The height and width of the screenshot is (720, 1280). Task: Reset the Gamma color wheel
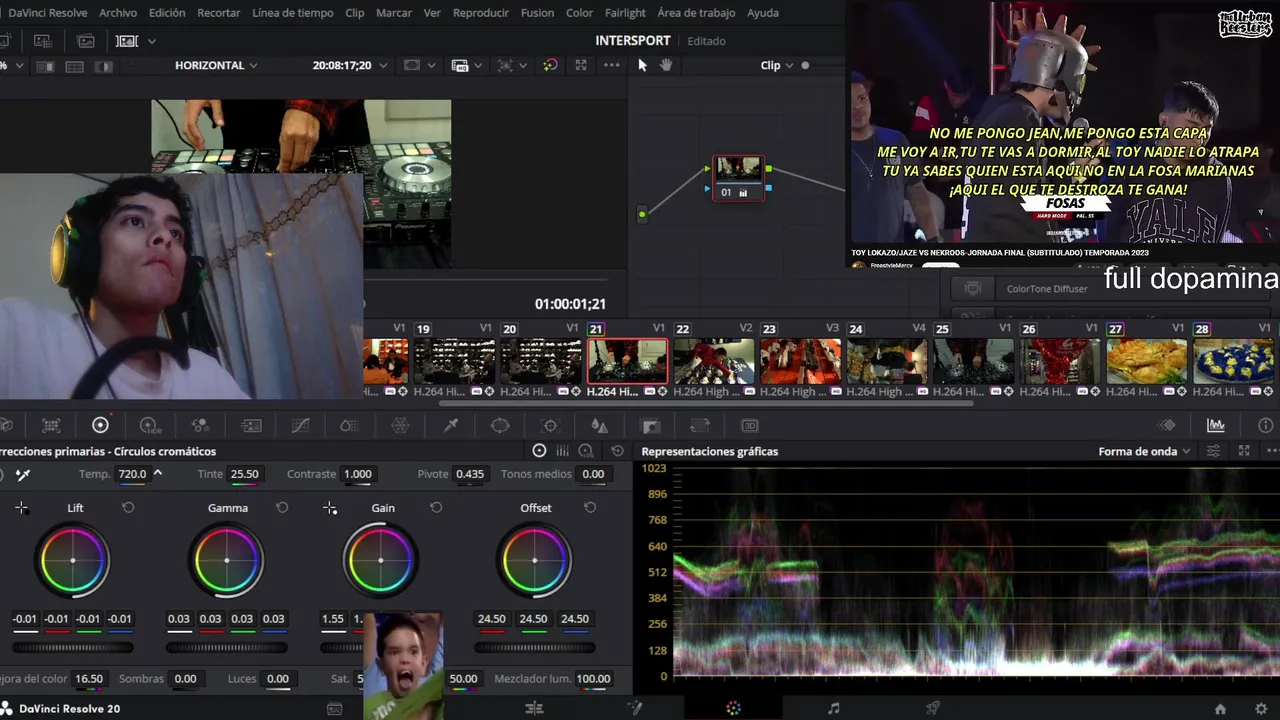[x=282, y=508]
